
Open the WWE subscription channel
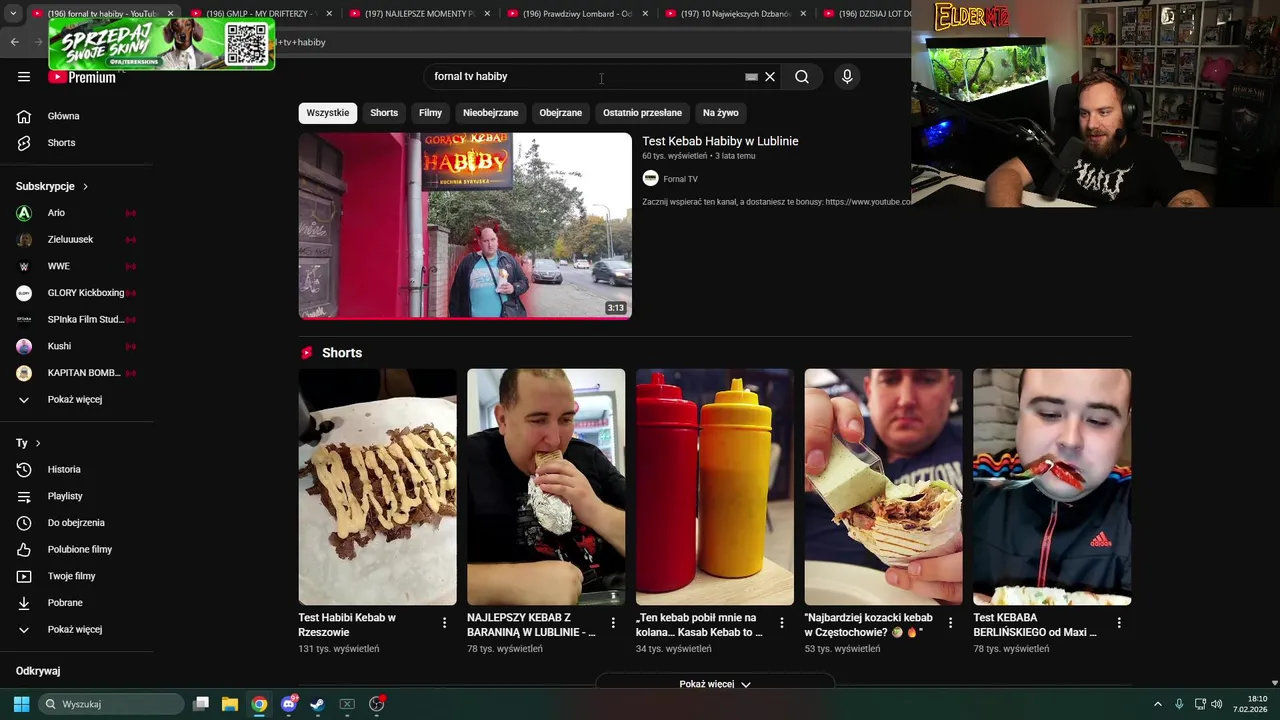click(x=76, y=266)
